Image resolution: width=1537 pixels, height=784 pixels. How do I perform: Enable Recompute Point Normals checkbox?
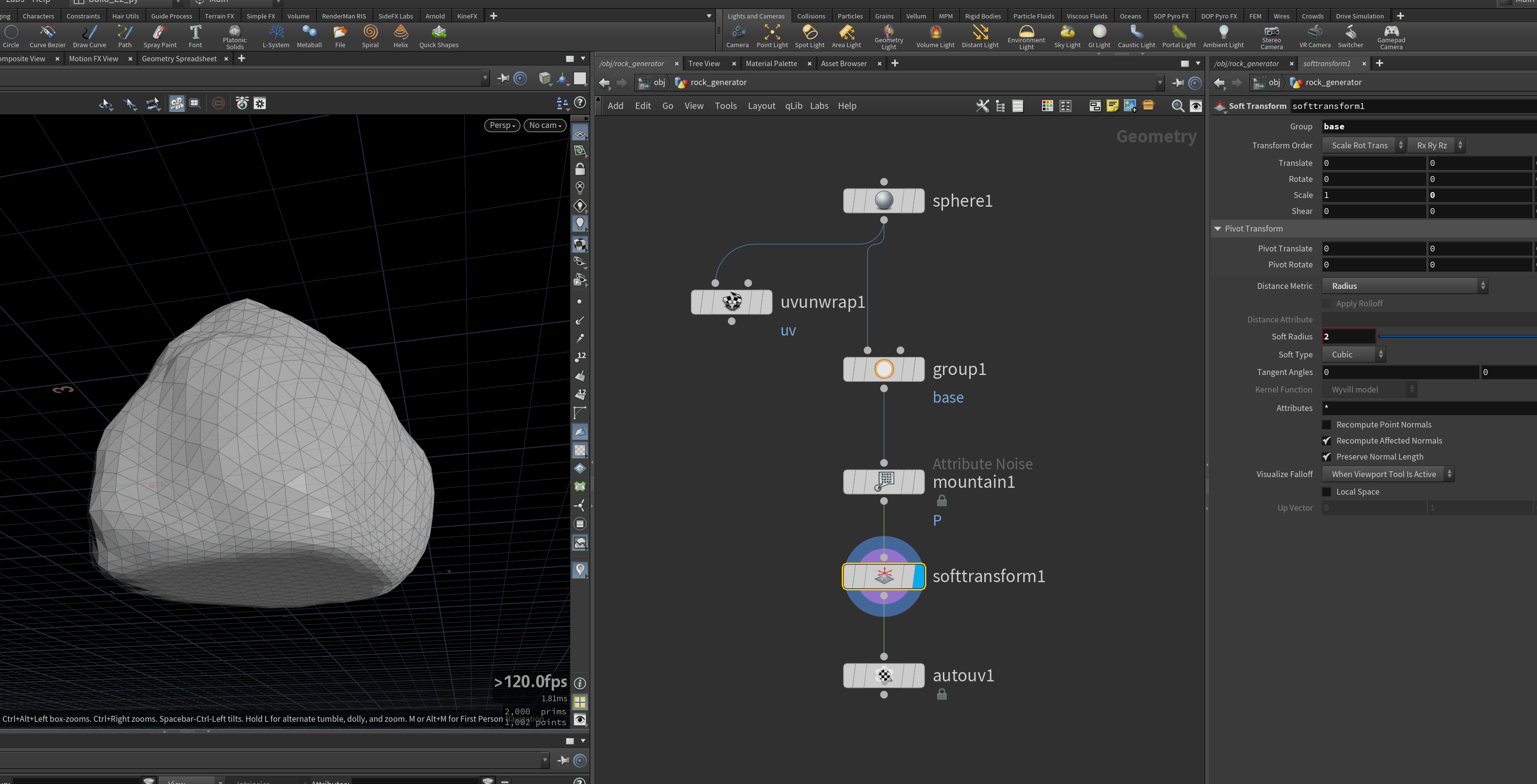1326,425
